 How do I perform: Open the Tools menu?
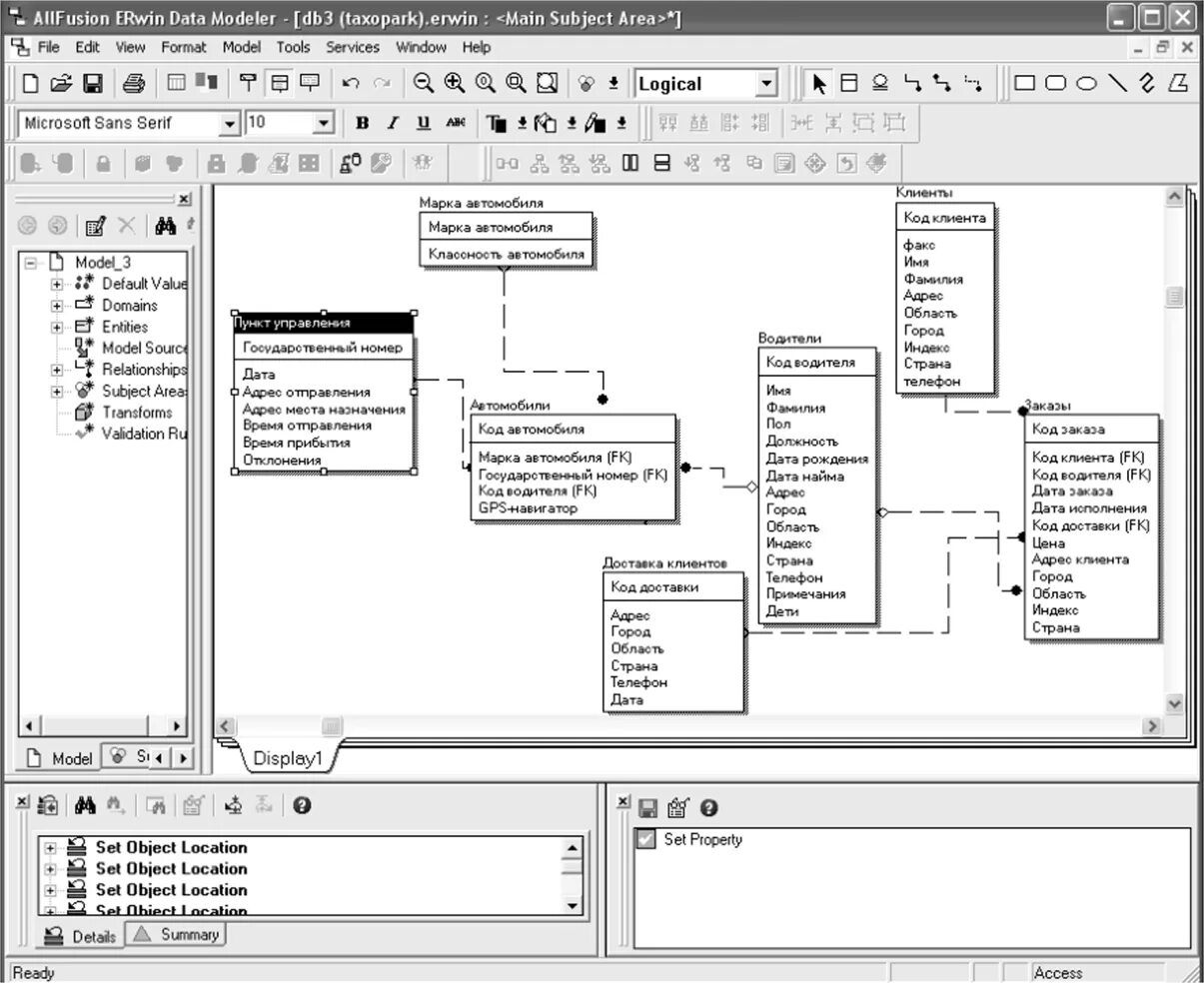(293, 47)
